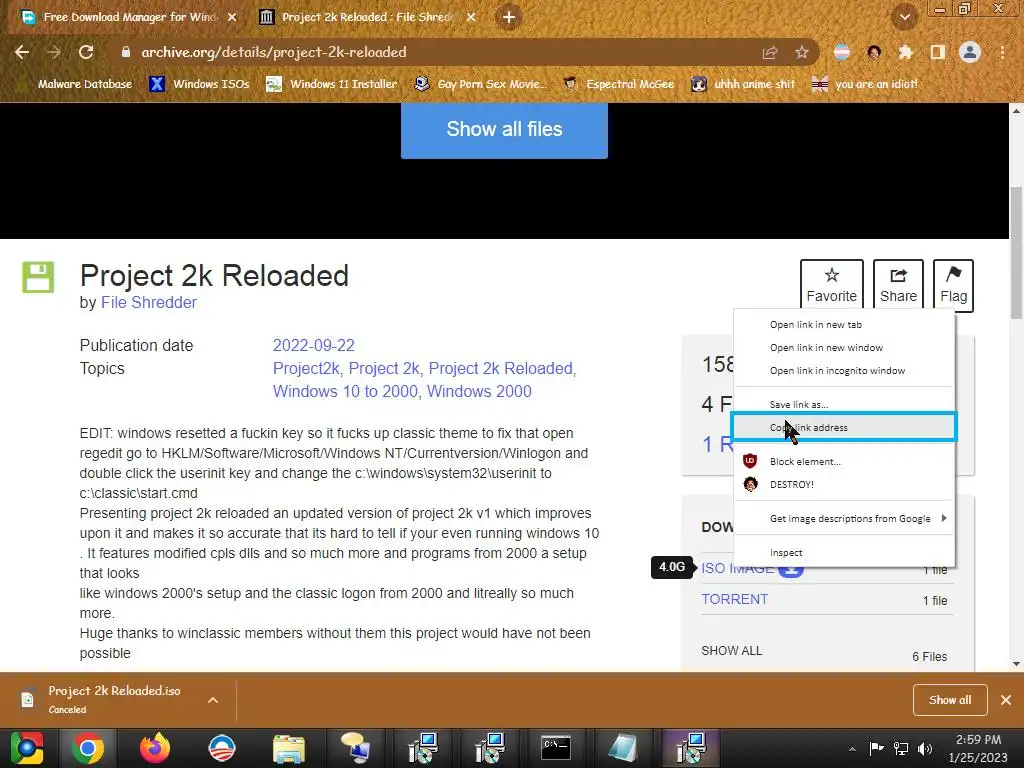Open the Action Center flag tray icon

[876, 749]
